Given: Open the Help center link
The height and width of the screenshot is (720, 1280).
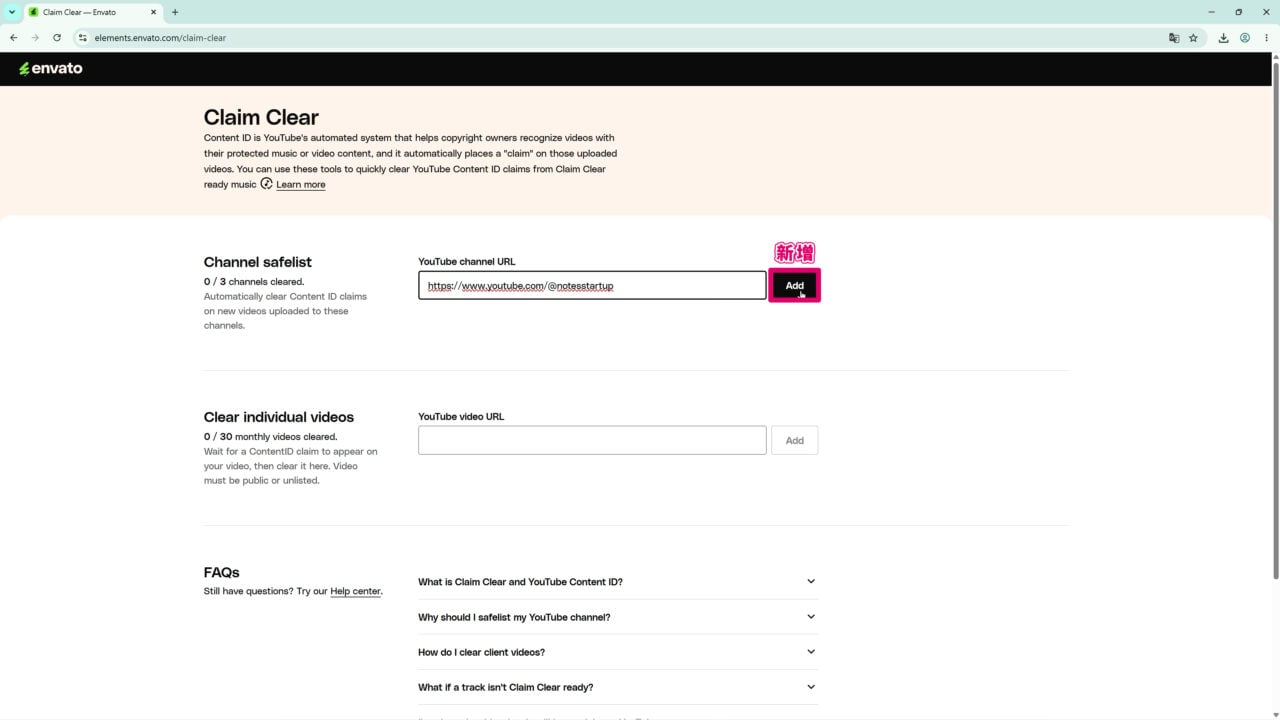Looking at the screenshot, I should pos(355,591).
